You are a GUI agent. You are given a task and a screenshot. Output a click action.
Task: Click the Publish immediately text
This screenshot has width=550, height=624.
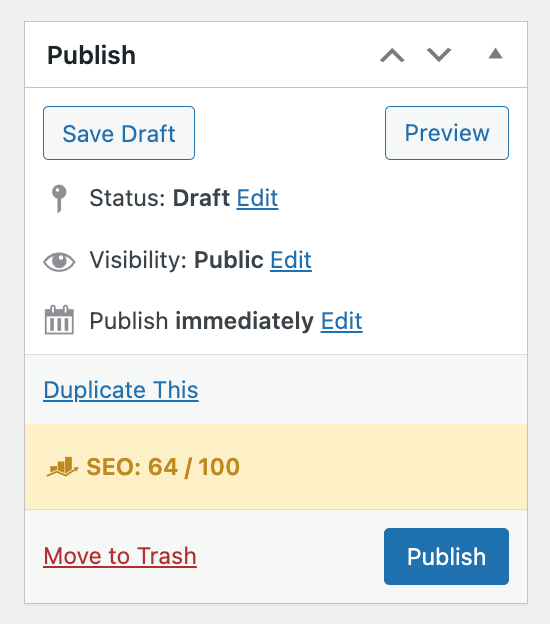tap(201, 321)
